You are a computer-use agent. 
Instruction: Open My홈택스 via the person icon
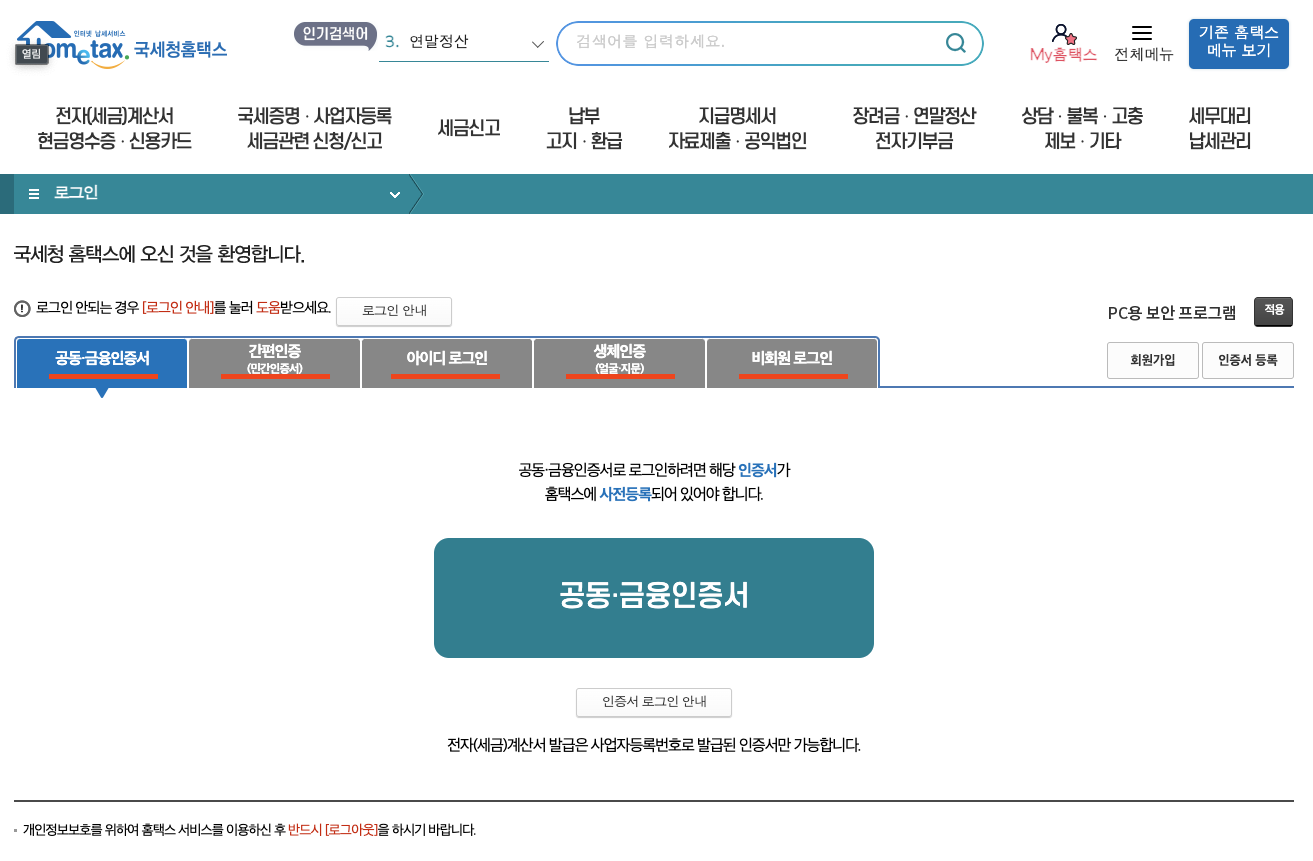[1062, 33]
